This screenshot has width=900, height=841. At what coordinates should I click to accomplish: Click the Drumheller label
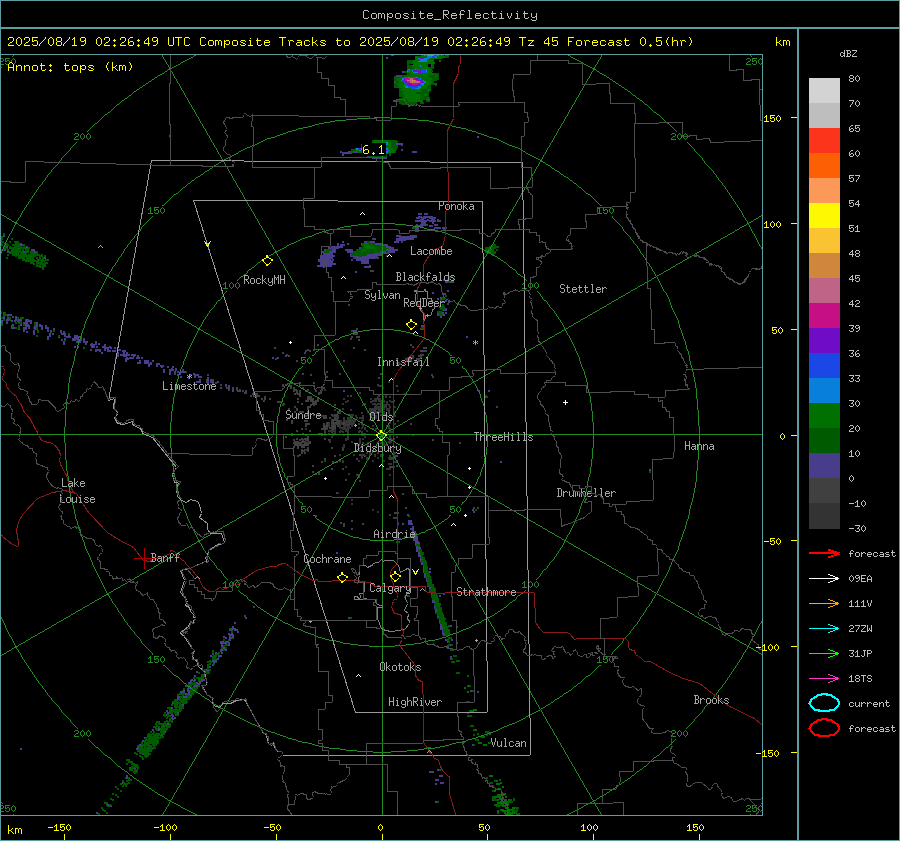(586, 493)
